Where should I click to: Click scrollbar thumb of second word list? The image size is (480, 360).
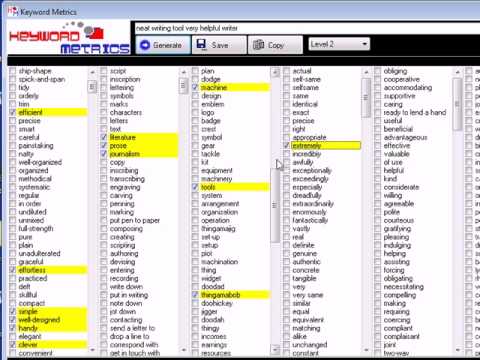[183, 86]
